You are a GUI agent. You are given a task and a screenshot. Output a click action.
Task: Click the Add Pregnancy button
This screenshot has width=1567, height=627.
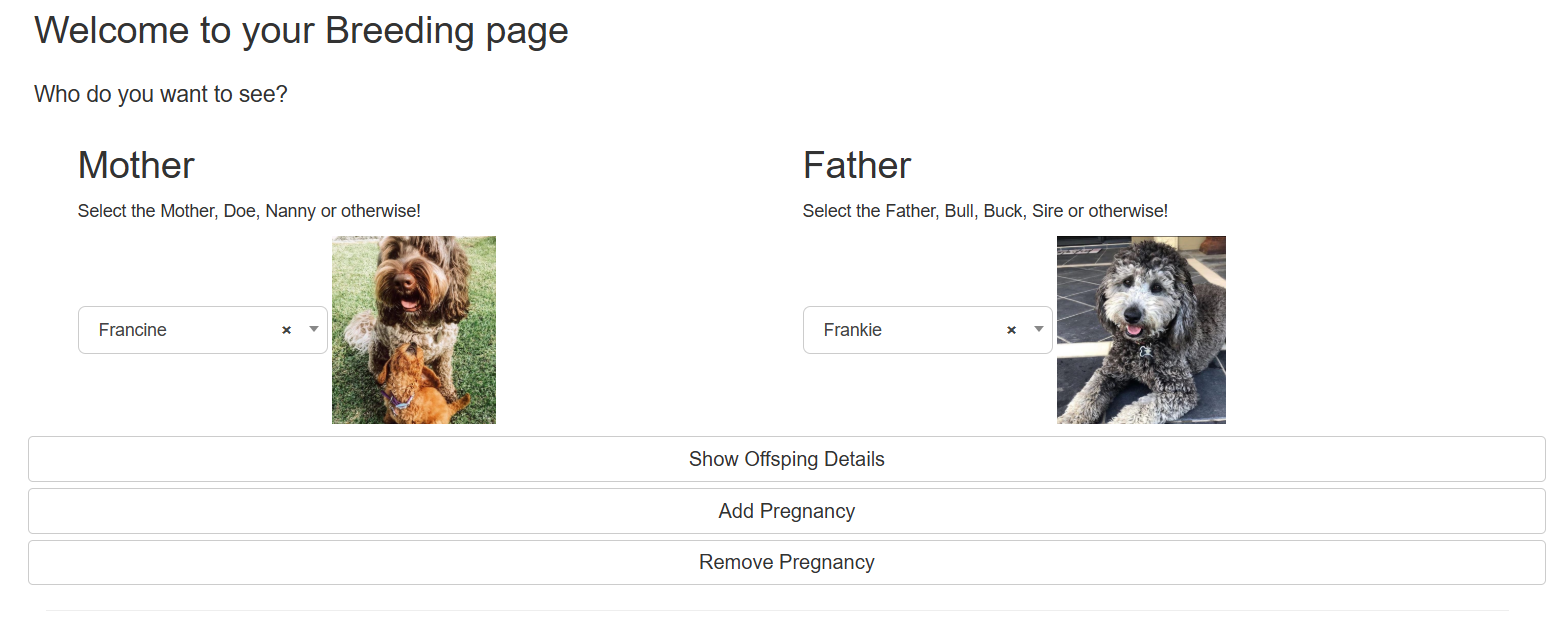click(x=787, y=511)
